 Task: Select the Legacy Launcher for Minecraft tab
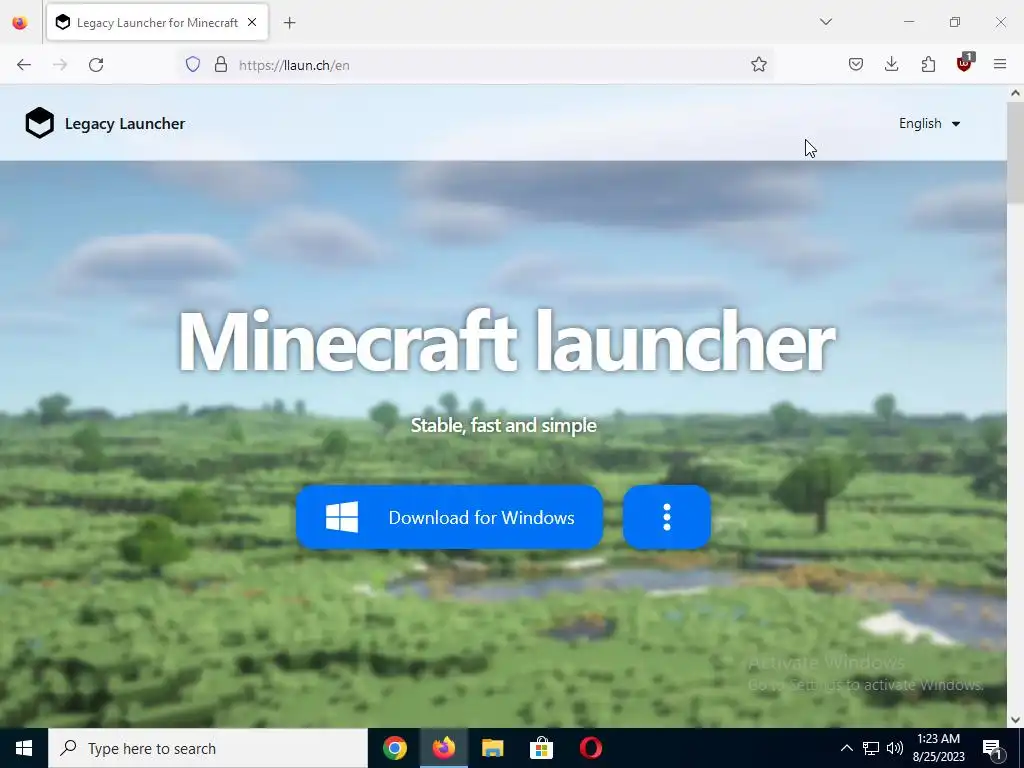click(157, 23)
